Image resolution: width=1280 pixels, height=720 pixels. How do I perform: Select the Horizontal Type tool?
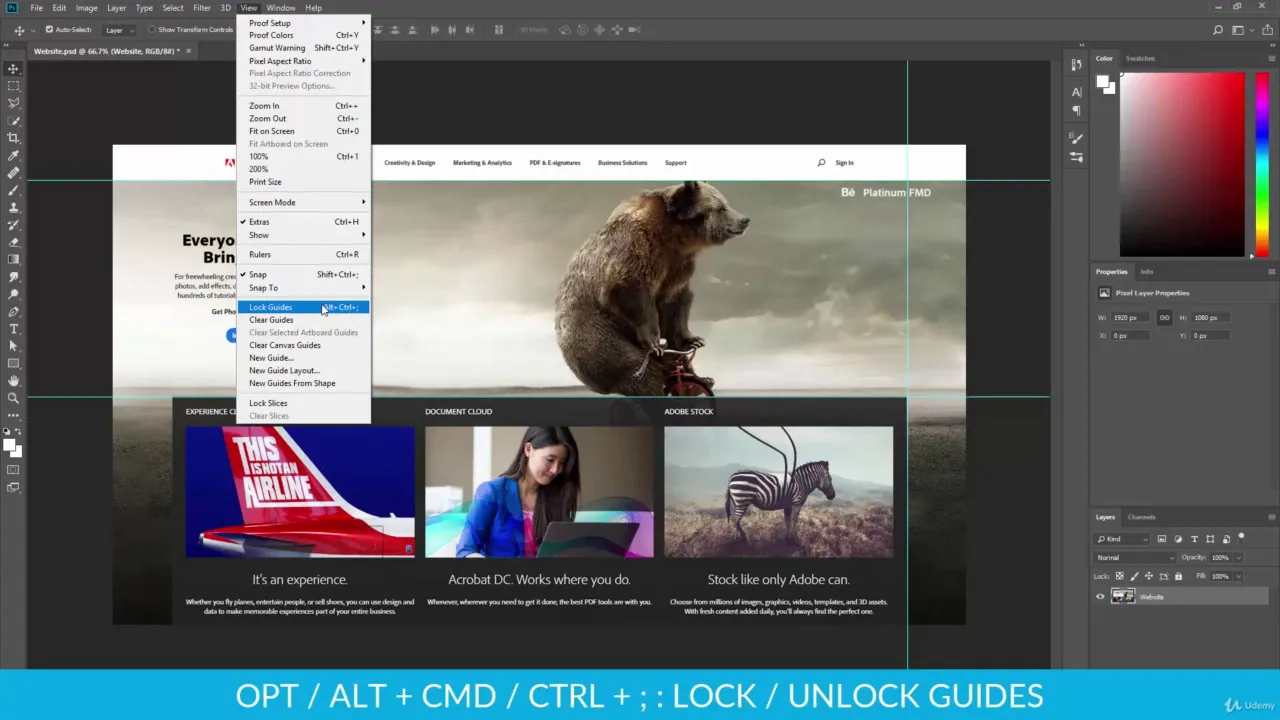tap(14, 328)
